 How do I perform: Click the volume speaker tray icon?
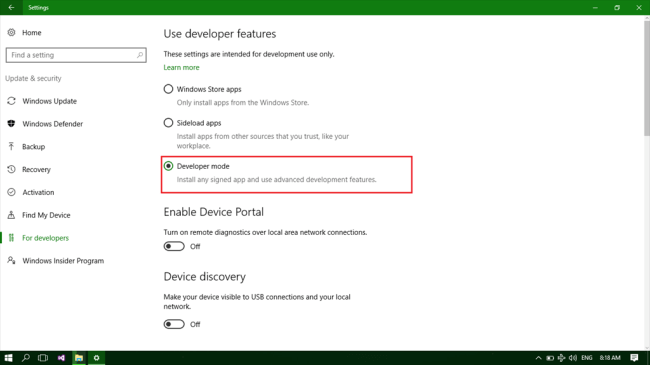pyautogui.click(x=573, y=358)
